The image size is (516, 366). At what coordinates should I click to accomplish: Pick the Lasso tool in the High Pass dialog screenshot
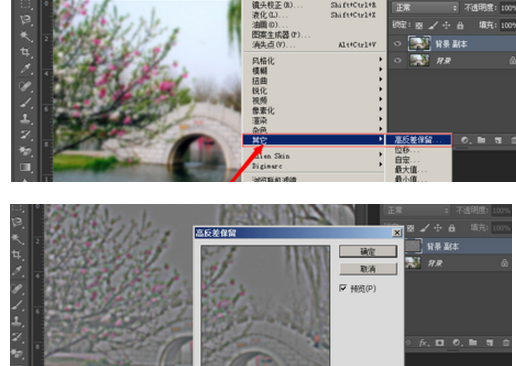17,222
